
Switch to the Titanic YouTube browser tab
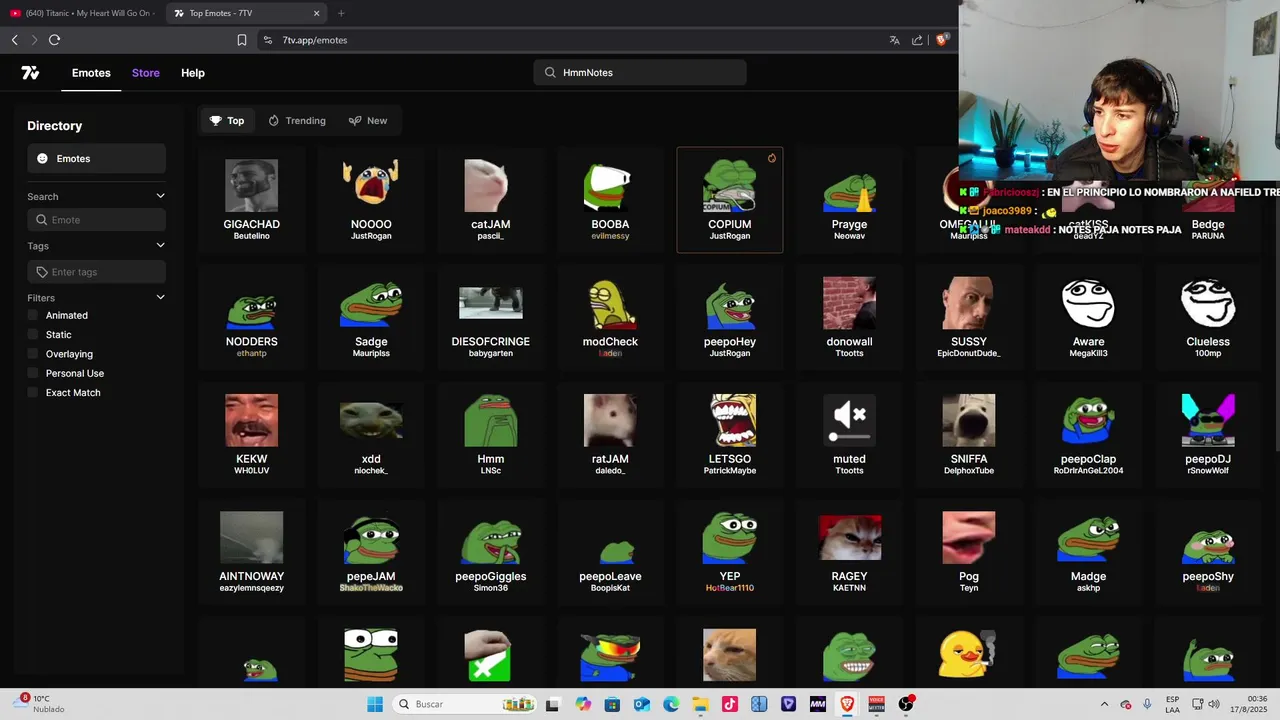[82, 13]
